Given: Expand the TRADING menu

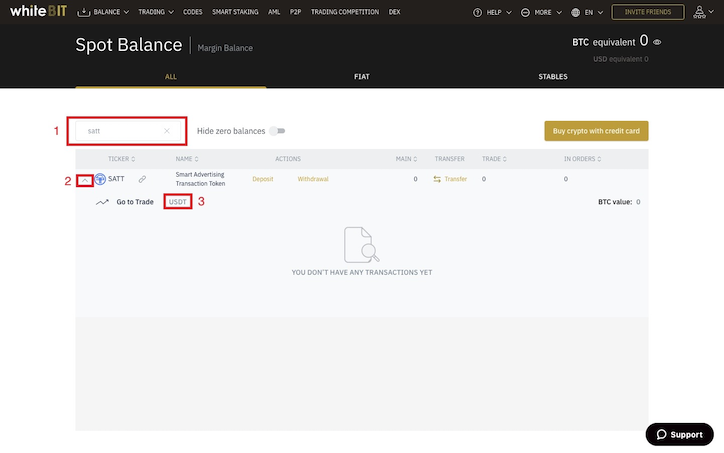Looking at the screenshot, I should 156,12.
